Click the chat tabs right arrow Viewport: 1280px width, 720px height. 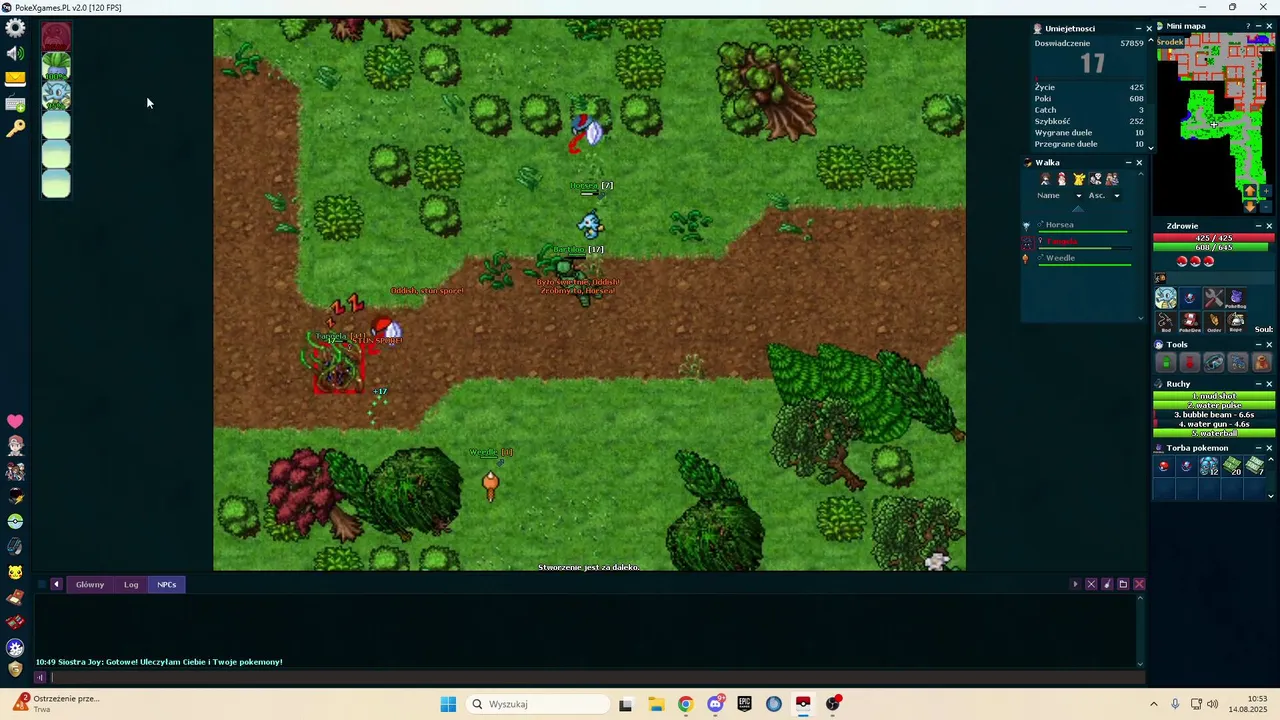coord(1075,584)
